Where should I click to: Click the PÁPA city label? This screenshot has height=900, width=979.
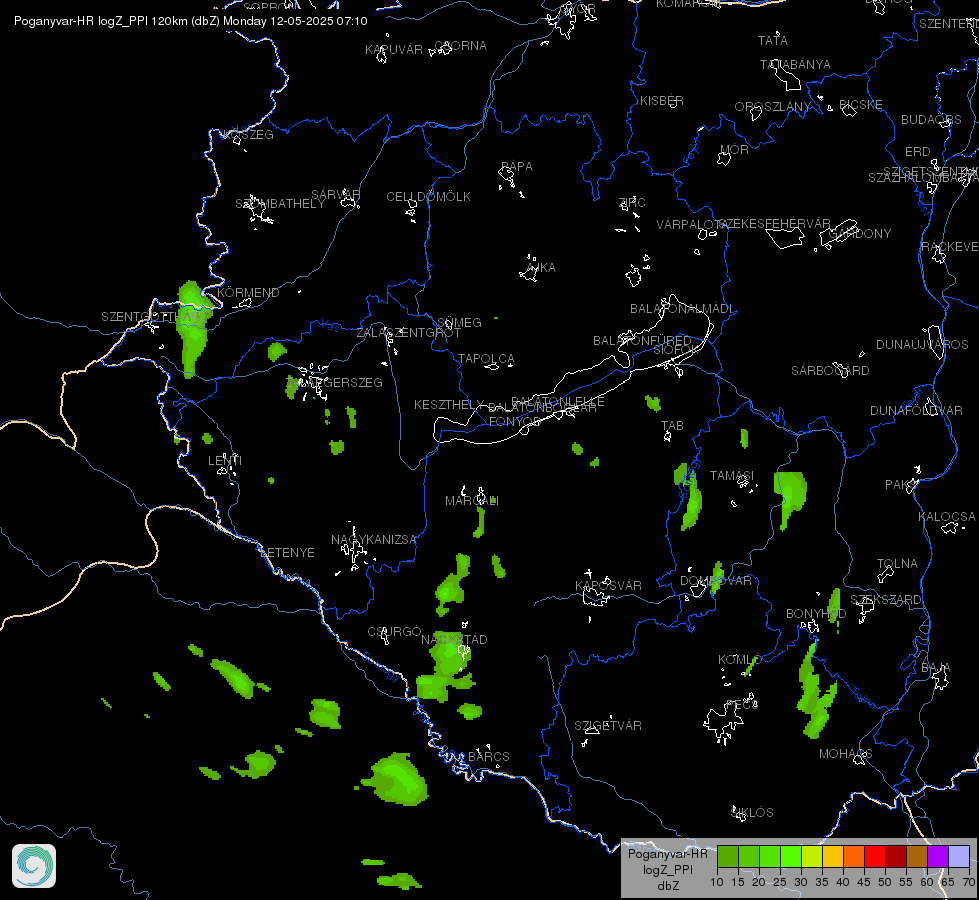pos(517,167)
